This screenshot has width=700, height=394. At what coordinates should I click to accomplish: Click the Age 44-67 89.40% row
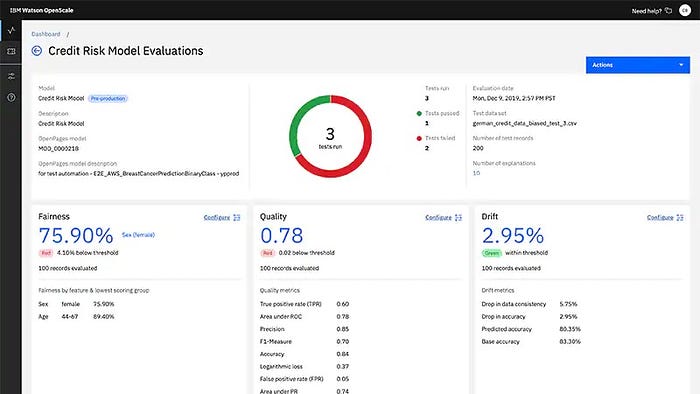76,316
